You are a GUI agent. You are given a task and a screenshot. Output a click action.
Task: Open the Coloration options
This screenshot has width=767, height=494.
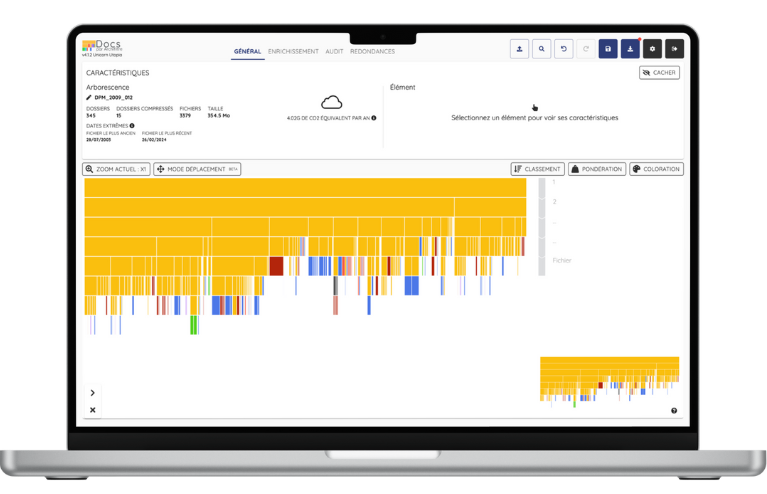pyautogui.click(x=656, y=169)
